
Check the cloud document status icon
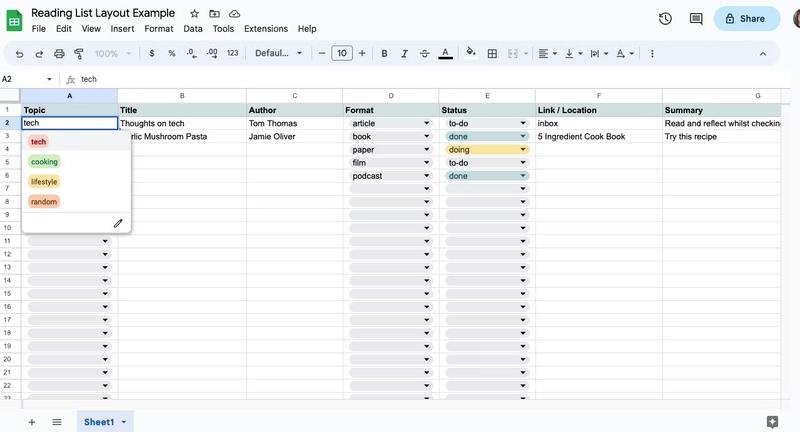234,14
